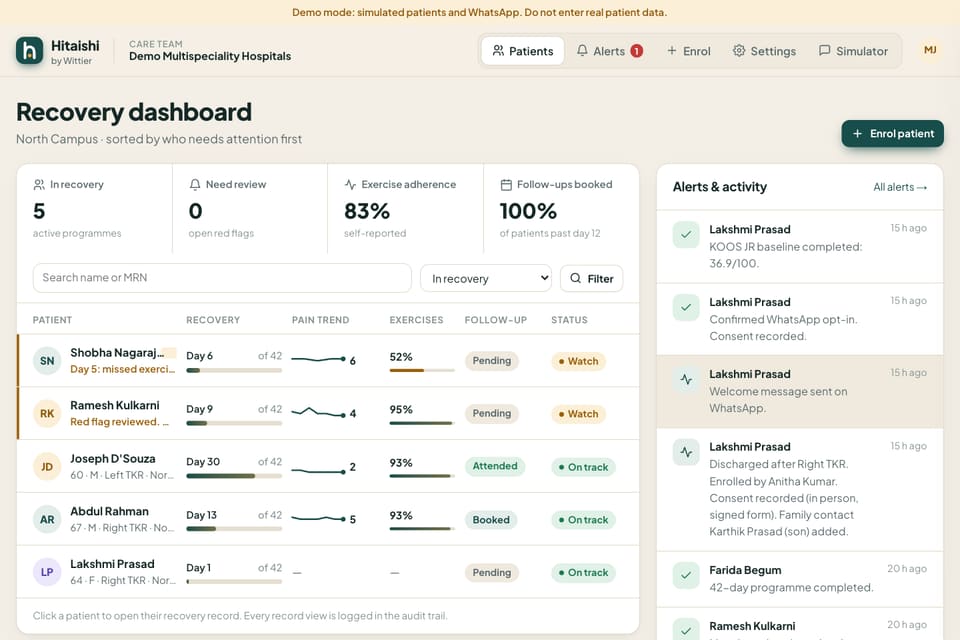Go to the Enrol tab
Viewport: 960px width, 640px height.
(x=689, y=51)
